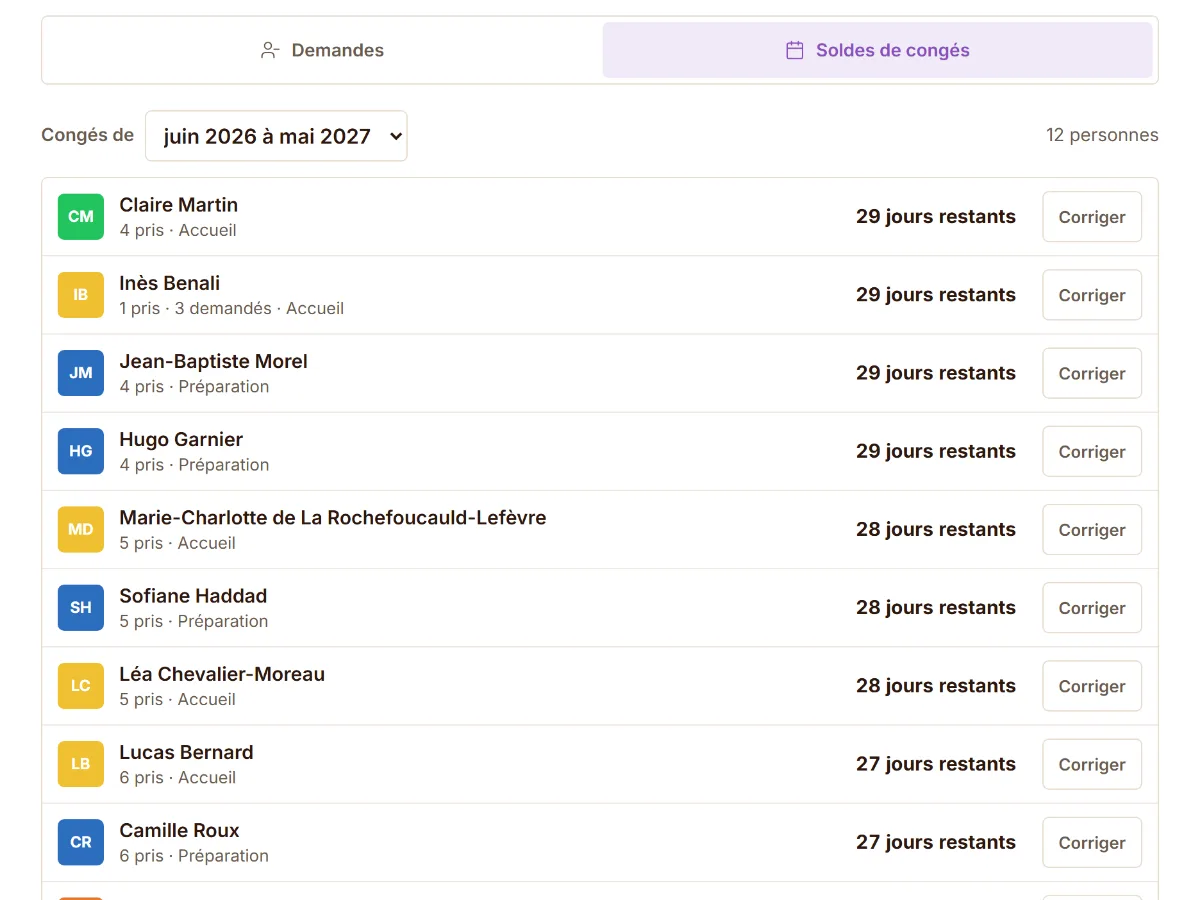Select the name Hugo Garnier
The height and width of the screenshot is (900, 1200).
coord(181,439)
